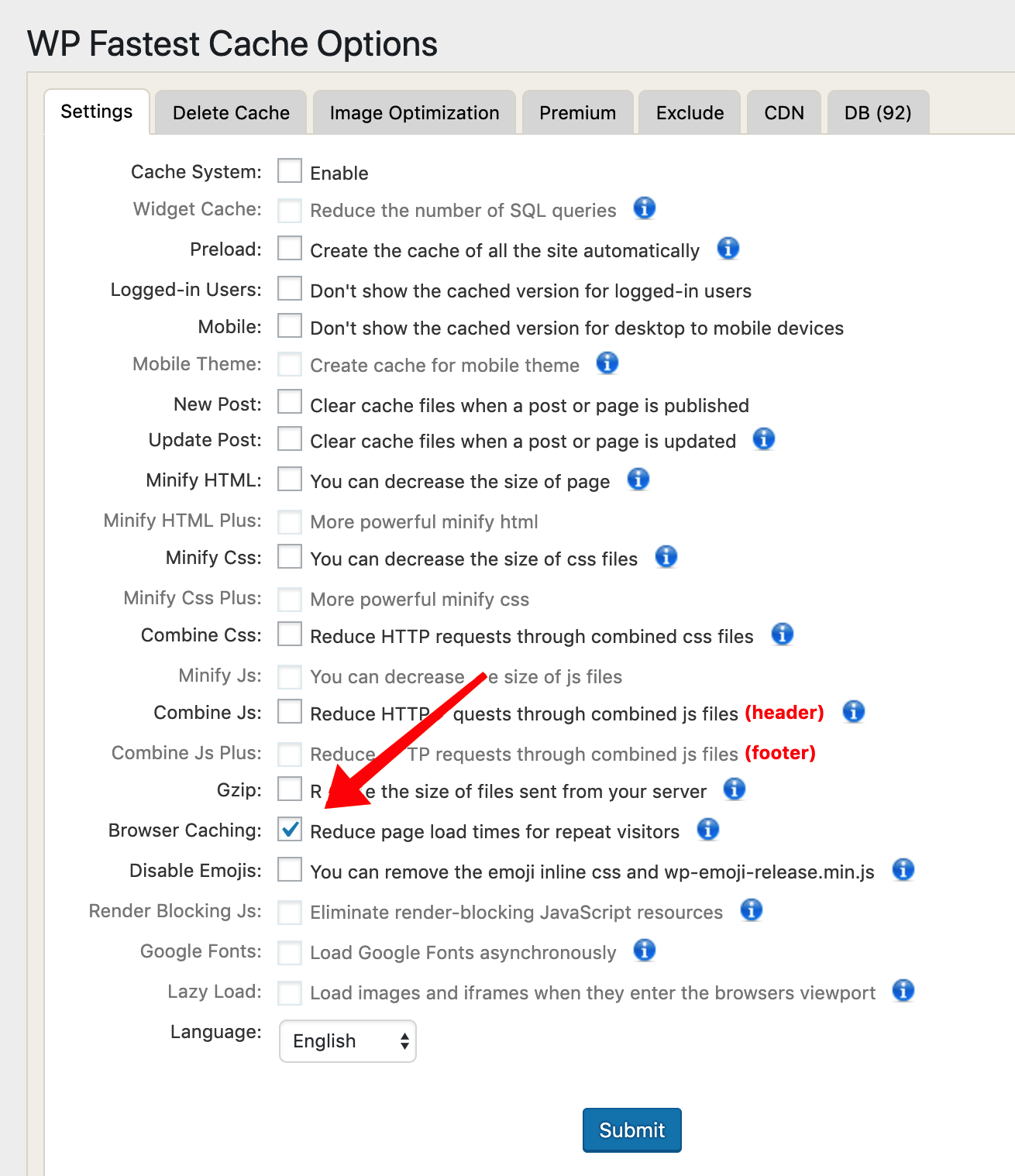
Task: Show info for Minify HTML option
Action: point(638,479)
